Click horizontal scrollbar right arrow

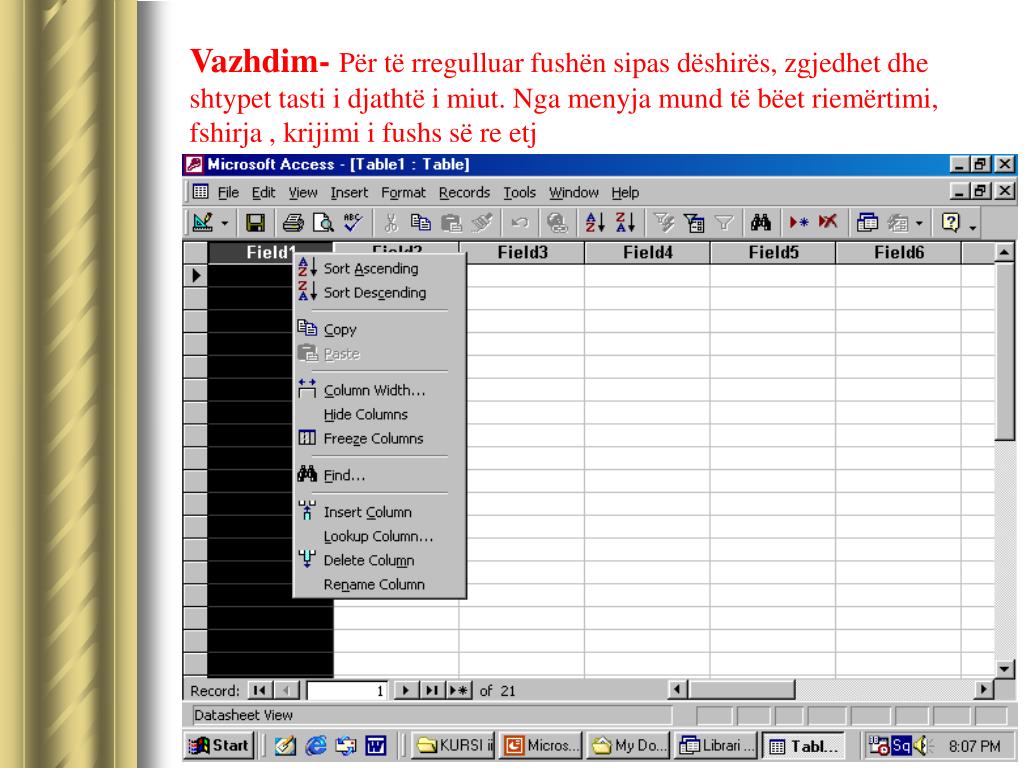[983, 690]
